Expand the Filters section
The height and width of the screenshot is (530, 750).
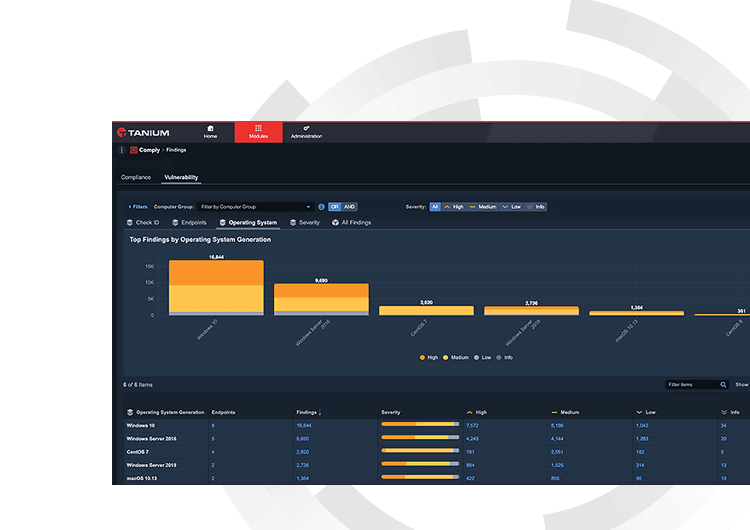click(x=138, y=207)
